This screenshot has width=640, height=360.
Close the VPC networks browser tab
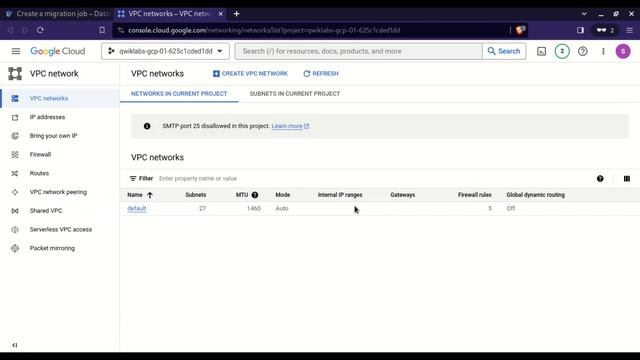(x=220, y=13)
